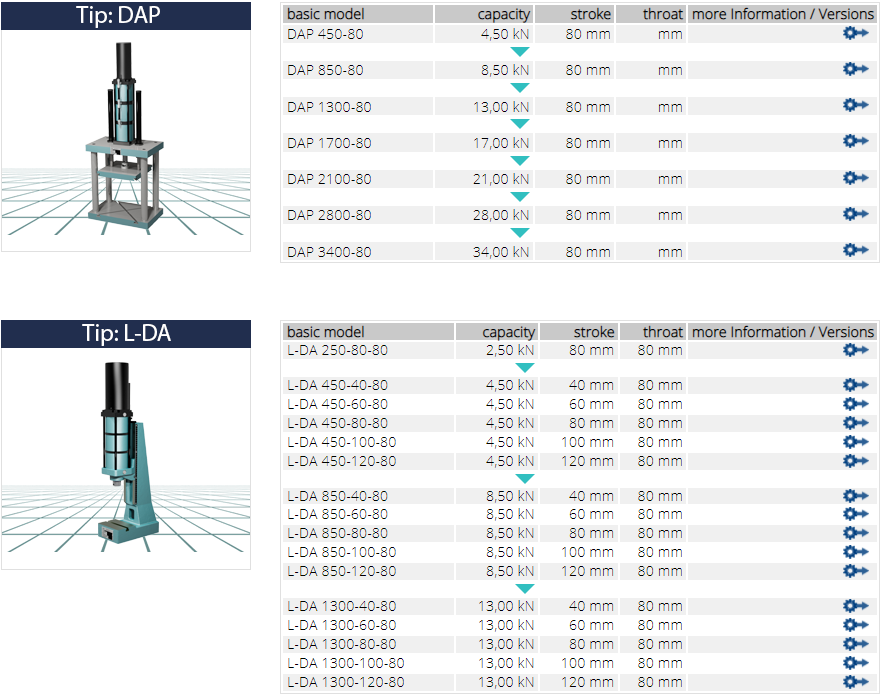Click gear icon for L-DA 1300-120-80
The image size is (881, 695).
tap(855, 682)
